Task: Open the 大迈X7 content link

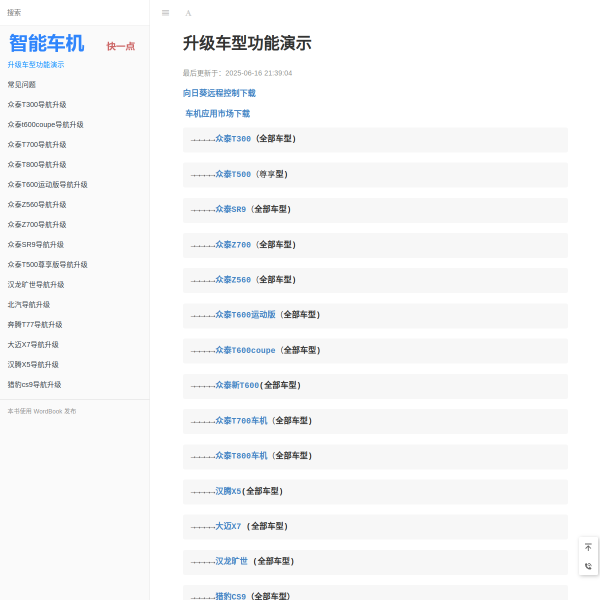Action: pos(228,526)
